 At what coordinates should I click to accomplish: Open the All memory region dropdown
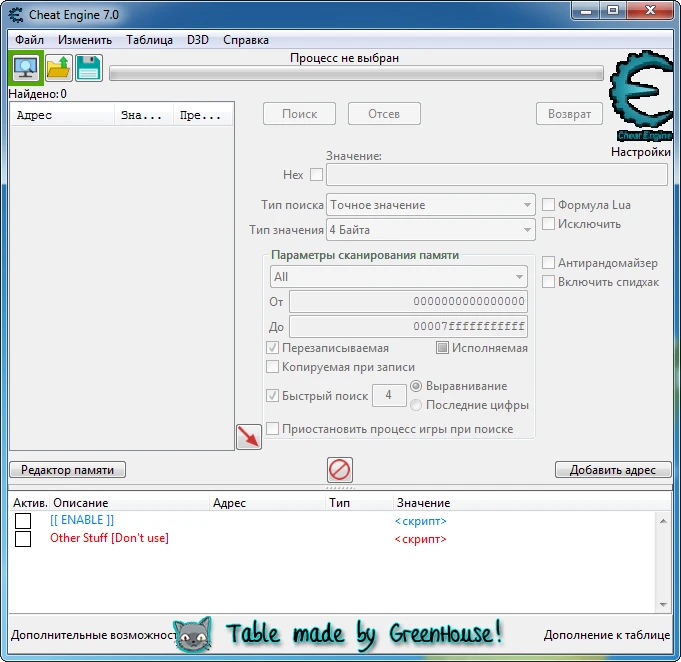point(399,277)
